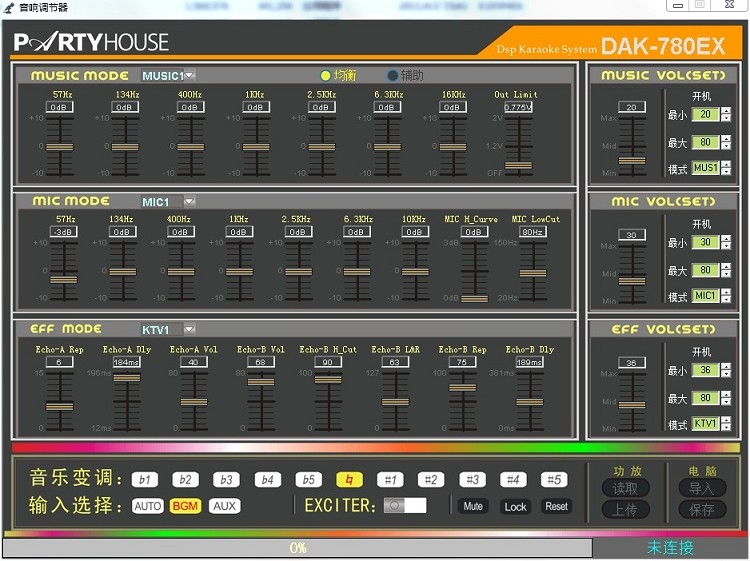Image resolution: width=750 pixels, height=561 pixels.
Task: Select pitch shift b4
Action: pos(268,480)
